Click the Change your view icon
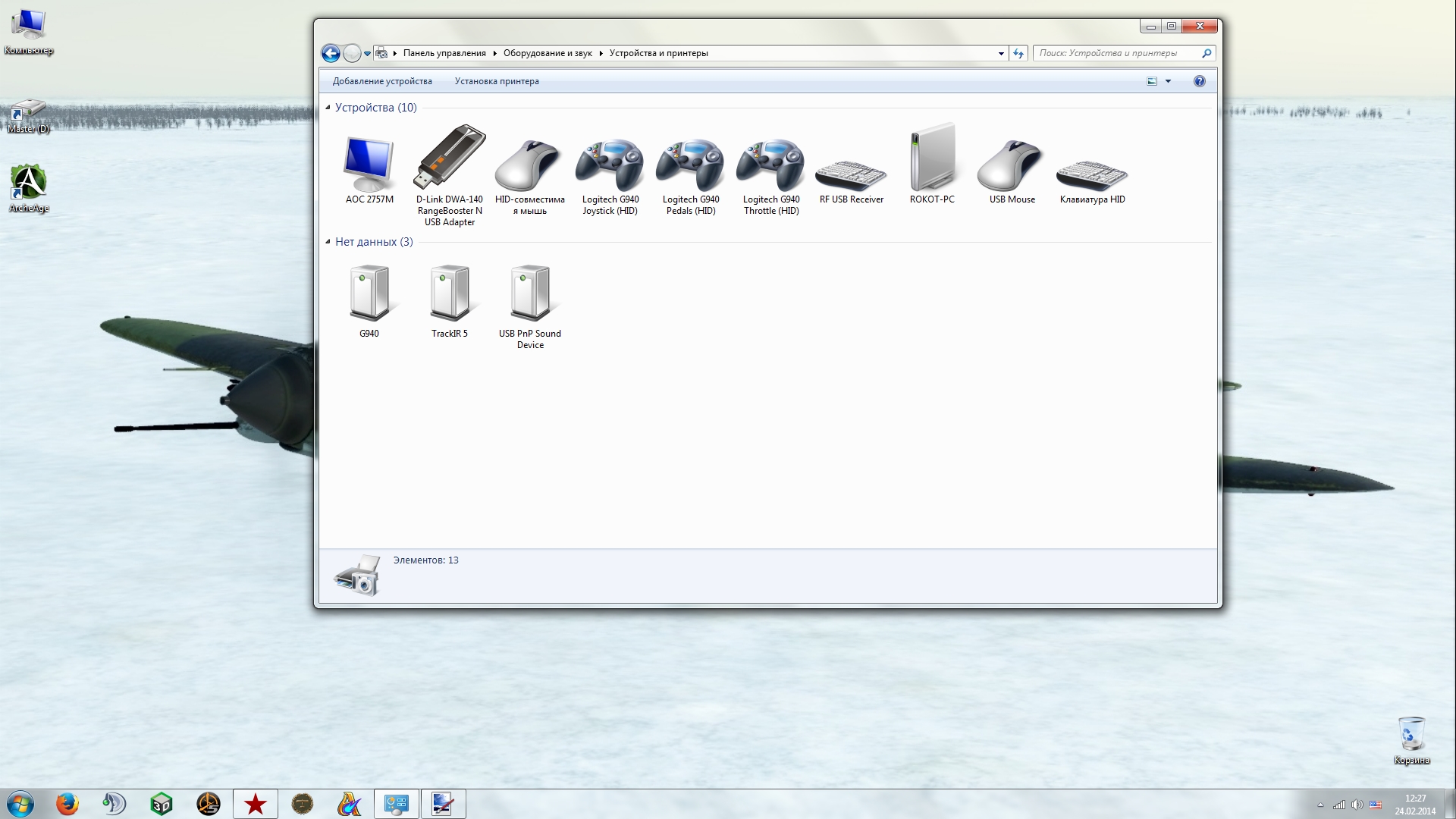This screenshot has height=819, width=1456. pyautogui.click(x=1152, y=81)
